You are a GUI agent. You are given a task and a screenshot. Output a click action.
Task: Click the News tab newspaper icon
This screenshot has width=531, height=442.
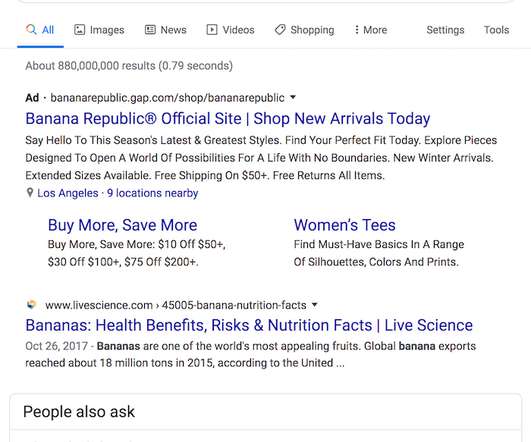[150, 30]
